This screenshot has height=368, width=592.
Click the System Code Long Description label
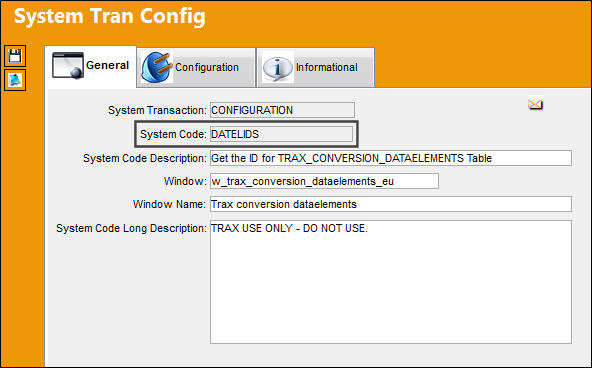pyautogui.click(x=131, y=228)
